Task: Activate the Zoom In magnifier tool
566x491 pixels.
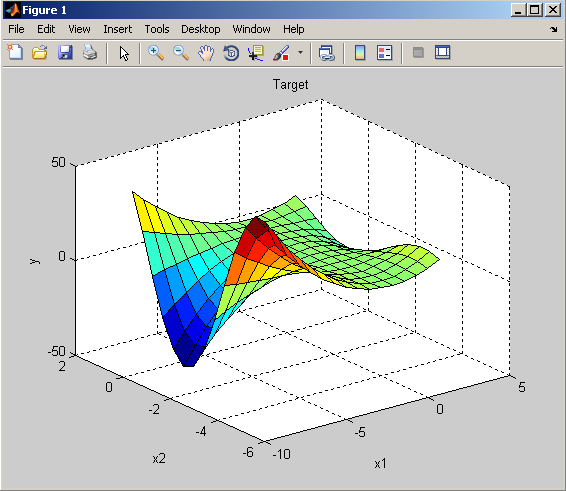Action: click(x=156, y=53)
